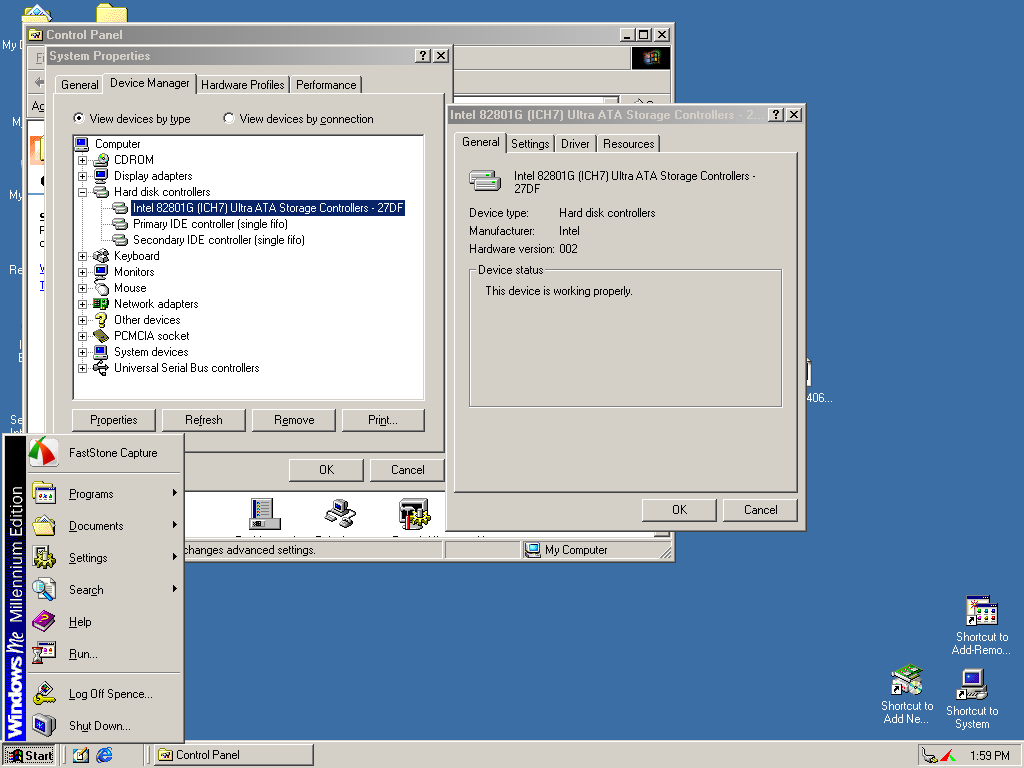Open Search submenu in Start menu
1024x768 pixels.
(x=104, y=590)
